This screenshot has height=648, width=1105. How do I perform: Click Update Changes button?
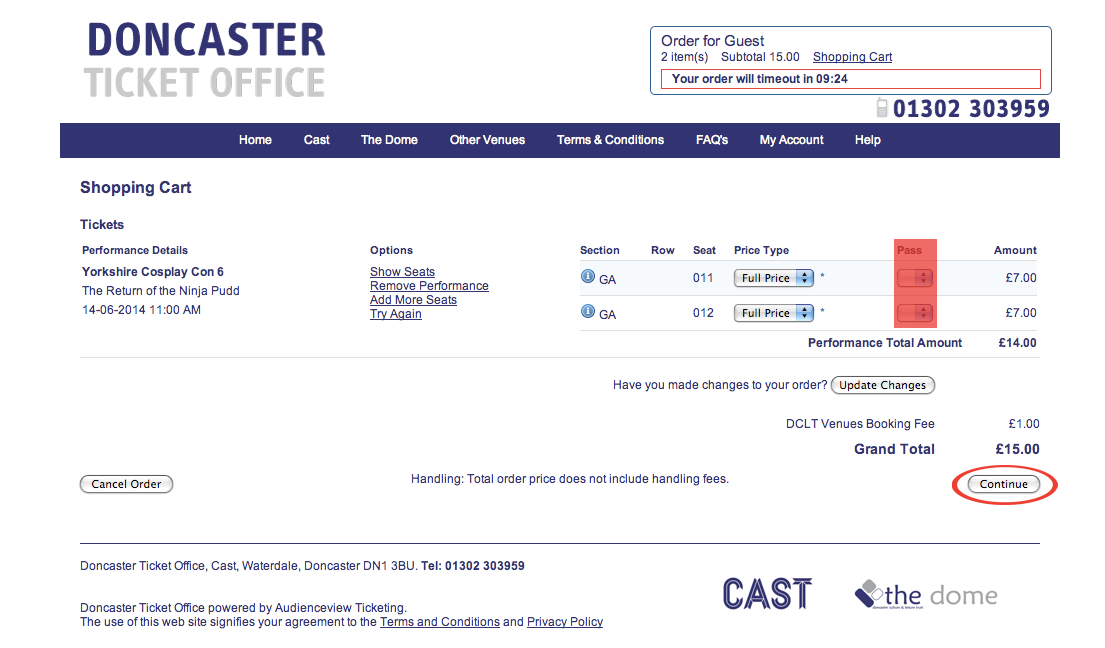pos(882,385)
